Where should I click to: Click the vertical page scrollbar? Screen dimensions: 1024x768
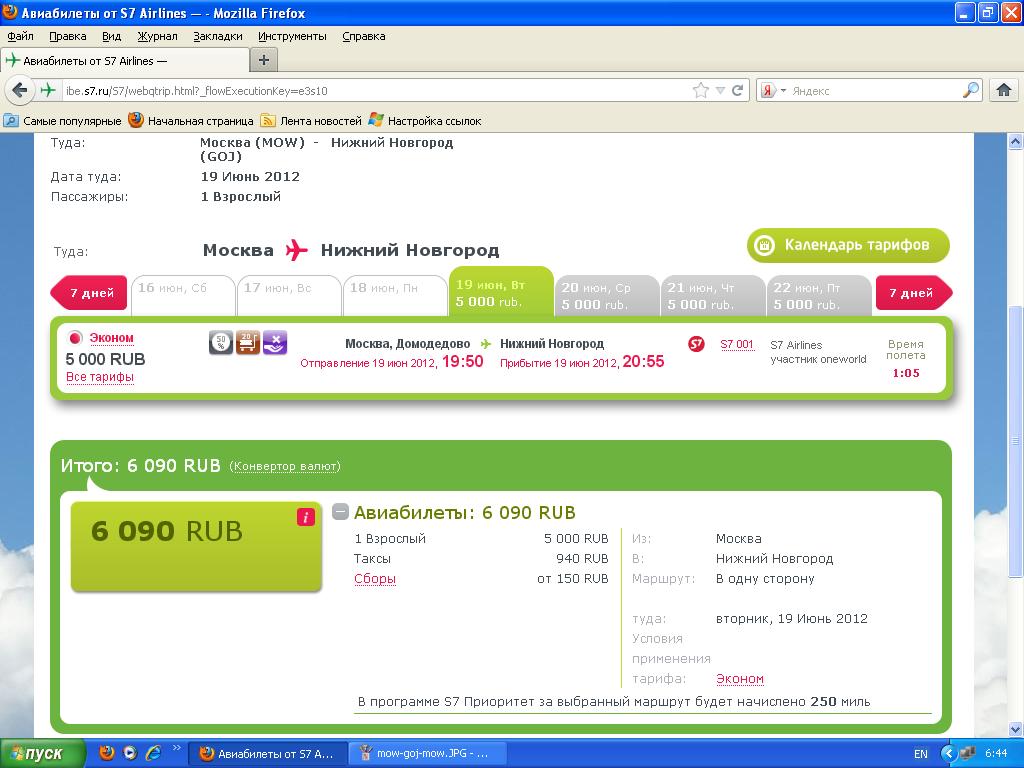(x=1015, y=440)
